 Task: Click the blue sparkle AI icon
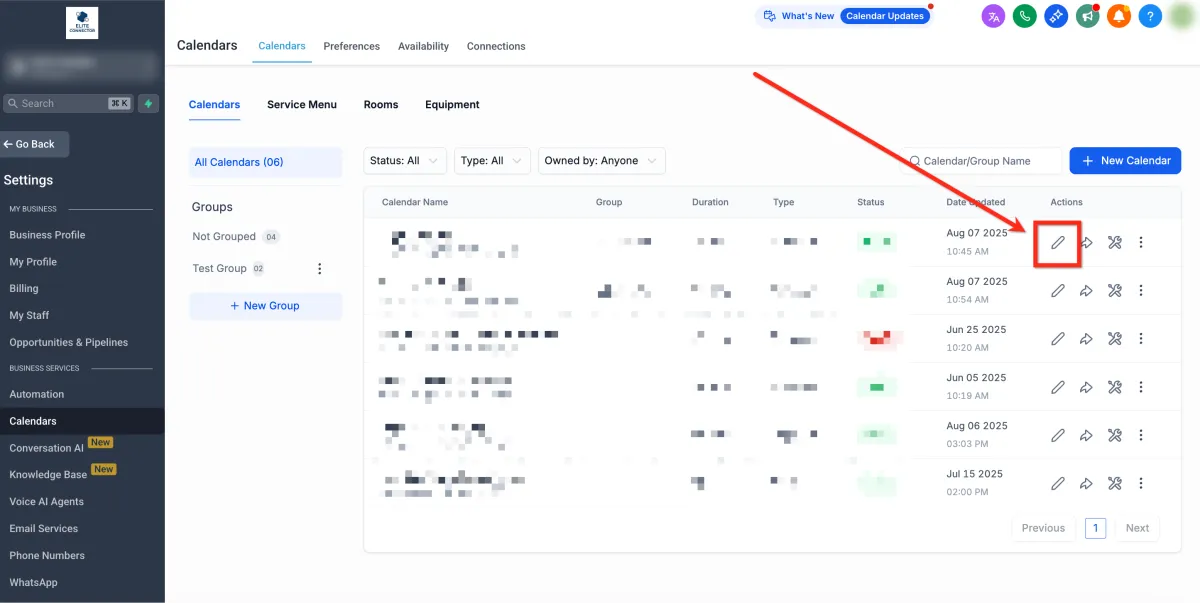pyautogui.click(x=1056, y=16)
